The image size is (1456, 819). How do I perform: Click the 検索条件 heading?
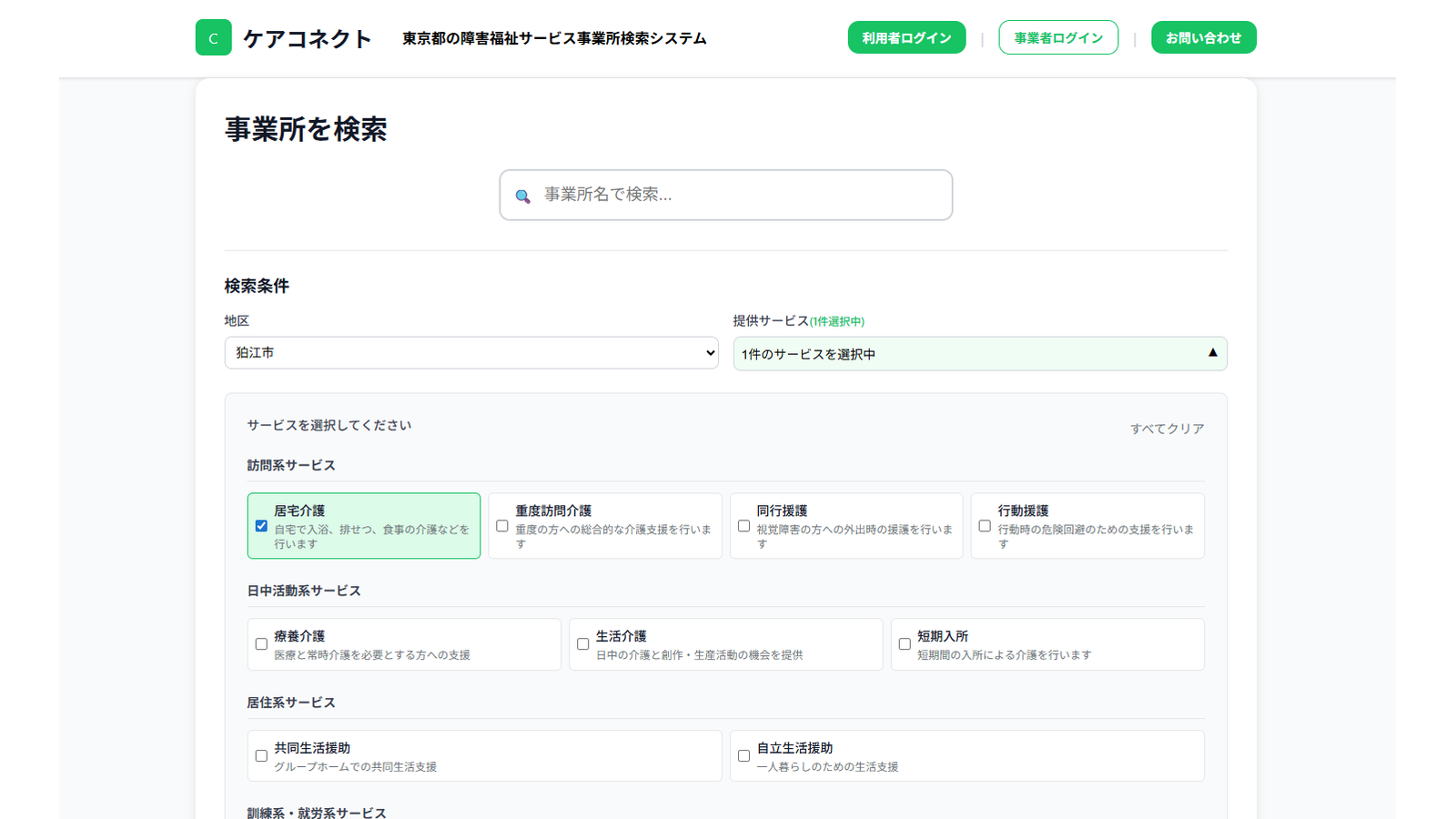(x=257, y=286)
